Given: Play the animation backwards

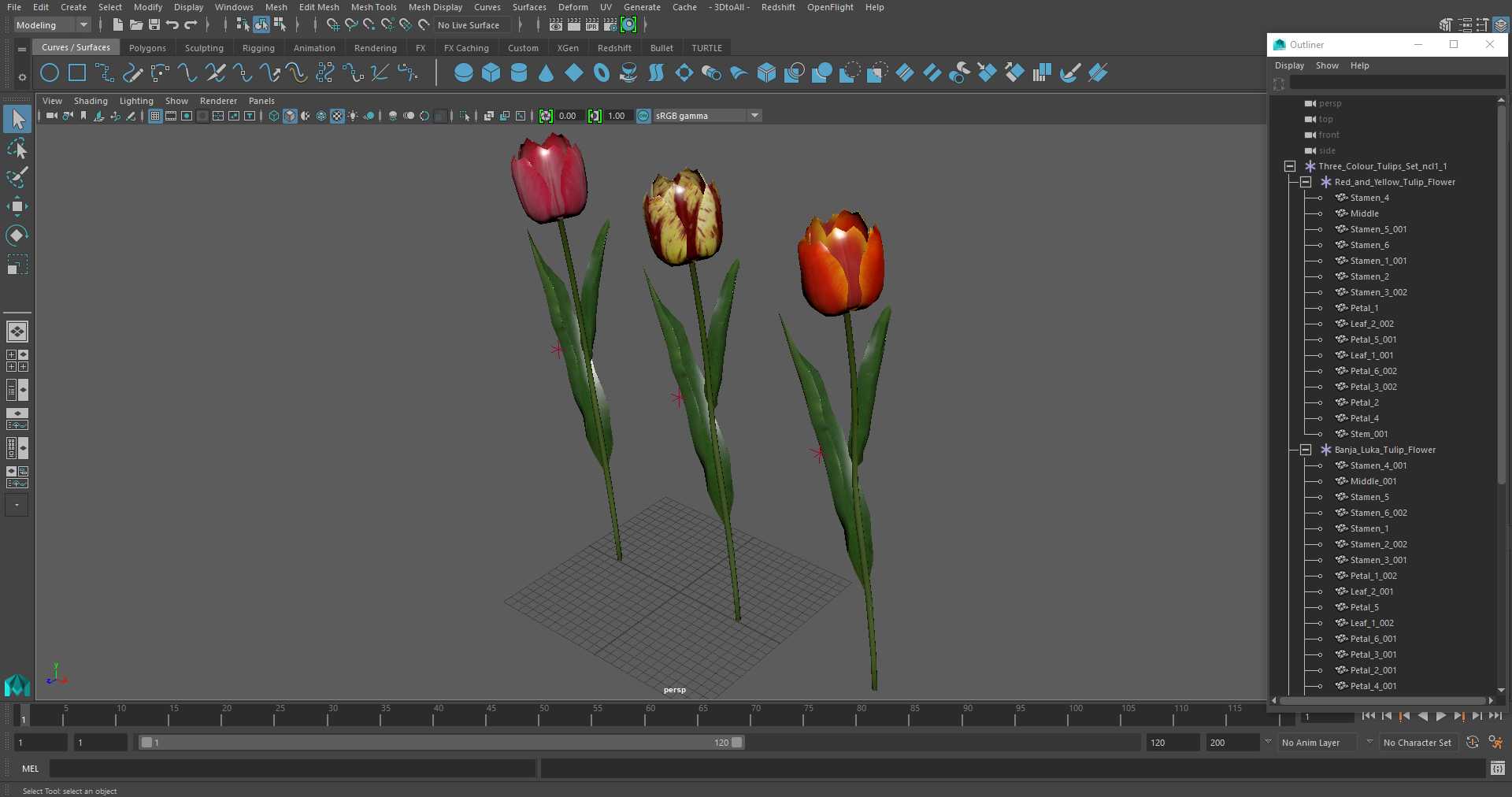Looking at the screenshot, I should [1423, 716].
